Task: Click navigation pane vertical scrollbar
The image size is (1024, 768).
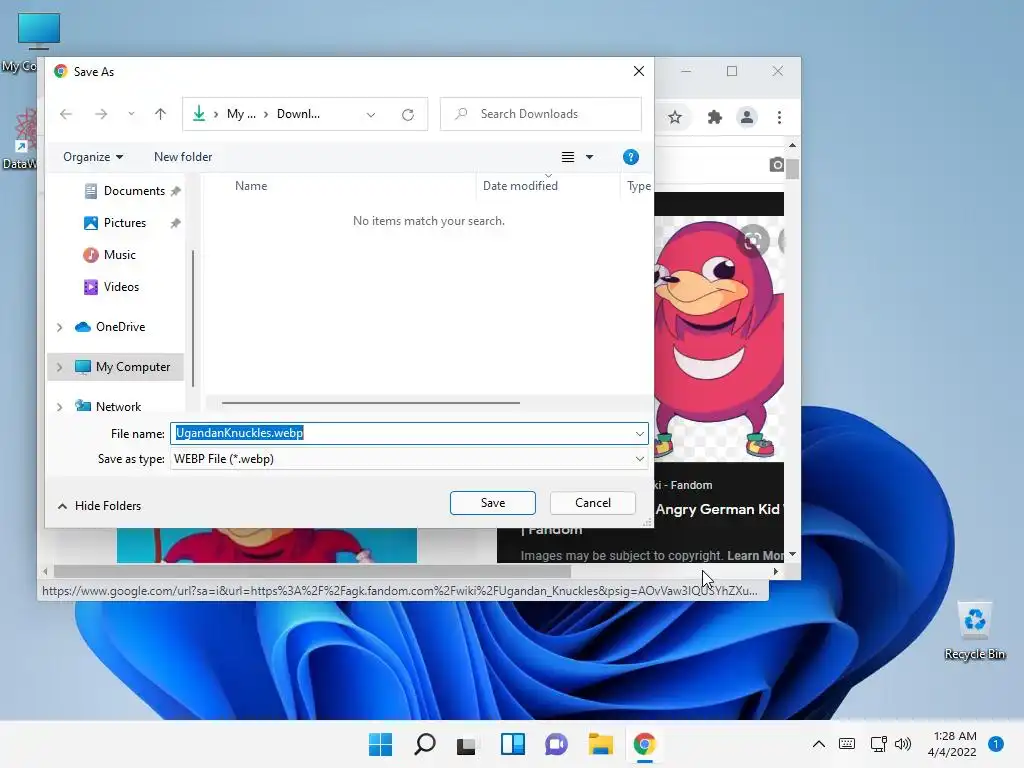Action: 193,317
